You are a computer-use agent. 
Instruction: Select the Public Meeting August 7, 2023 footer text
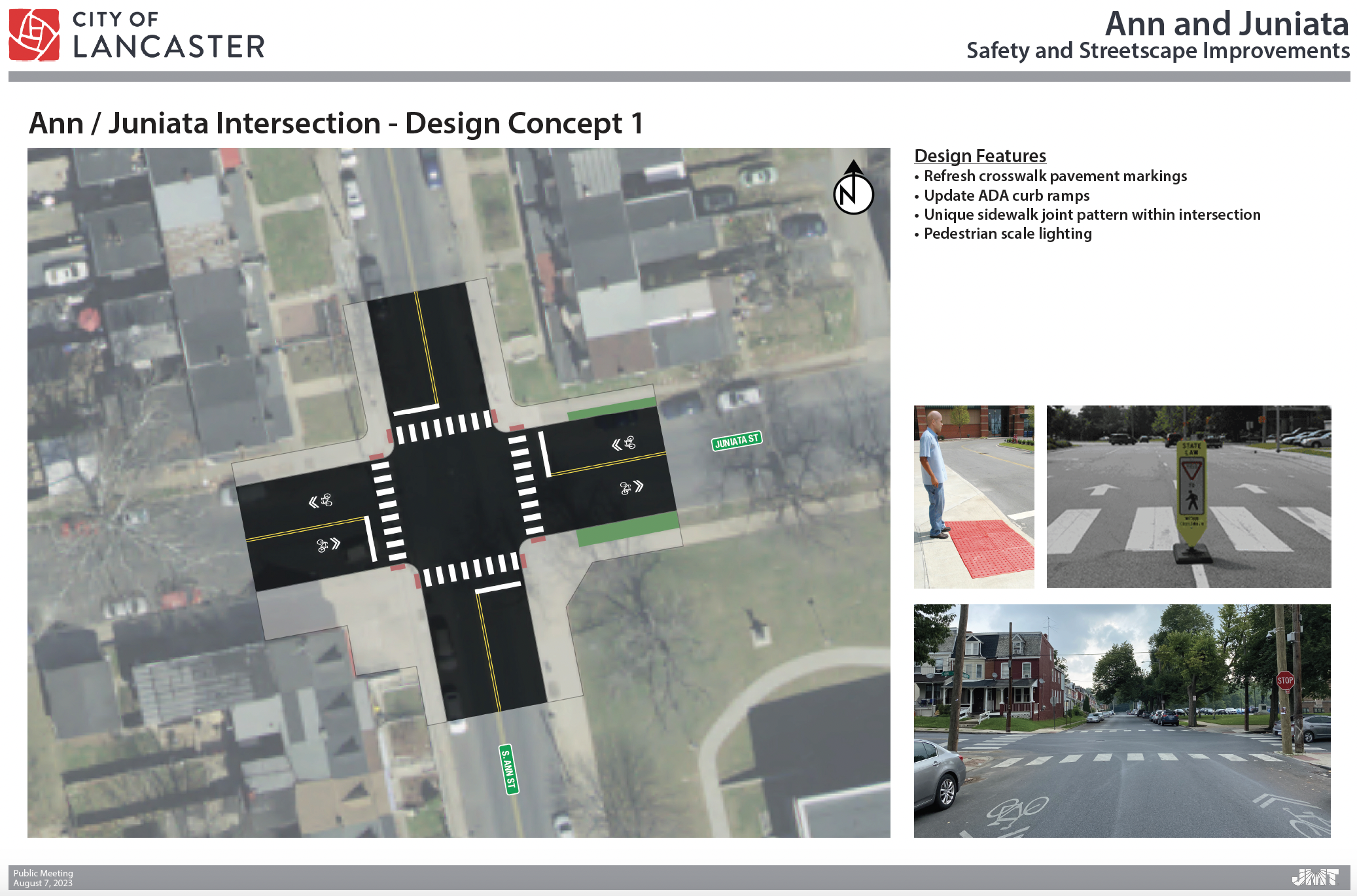click(44, 878)
